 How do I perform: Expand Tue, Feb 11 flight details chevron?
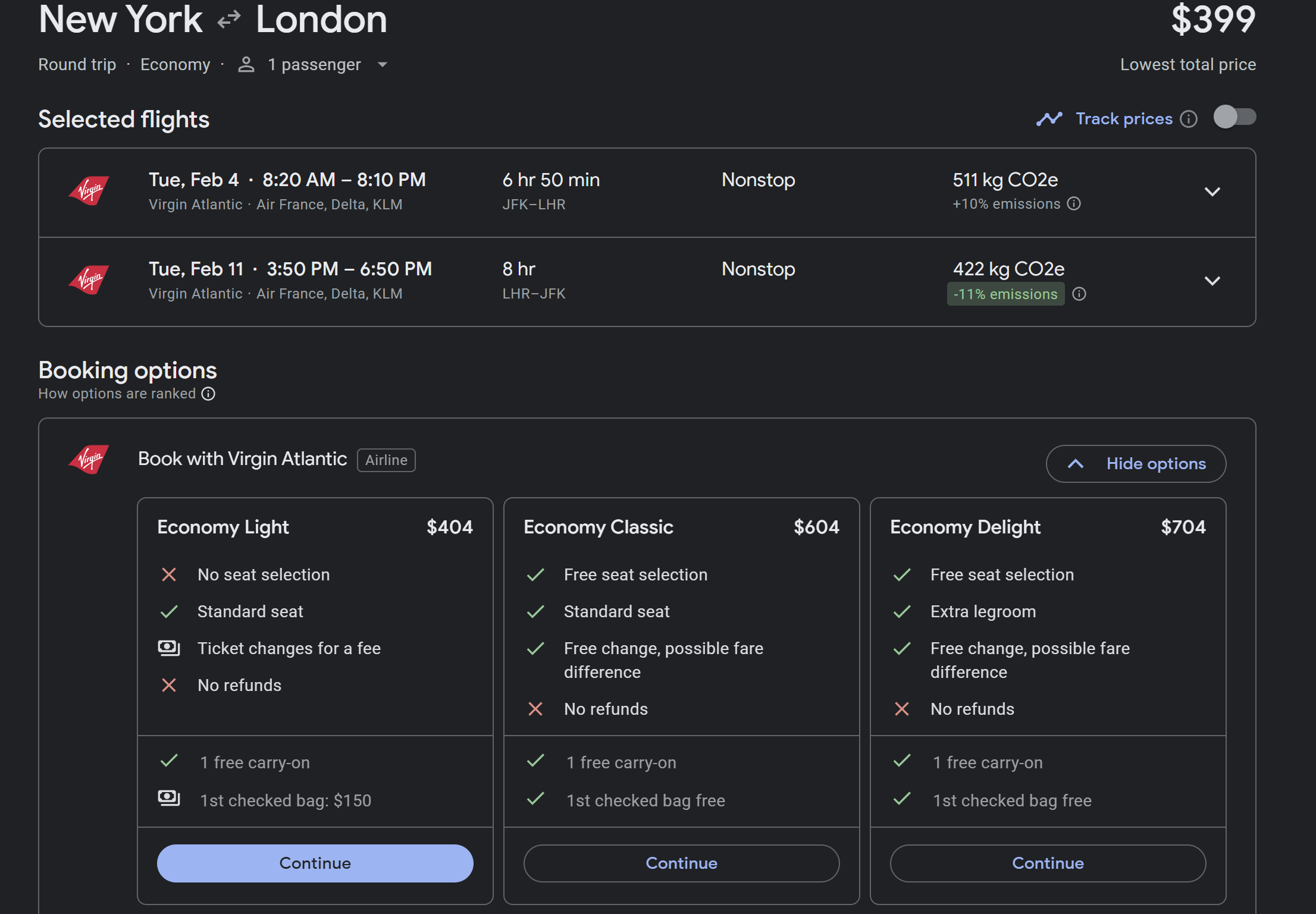pos(1212,281)
